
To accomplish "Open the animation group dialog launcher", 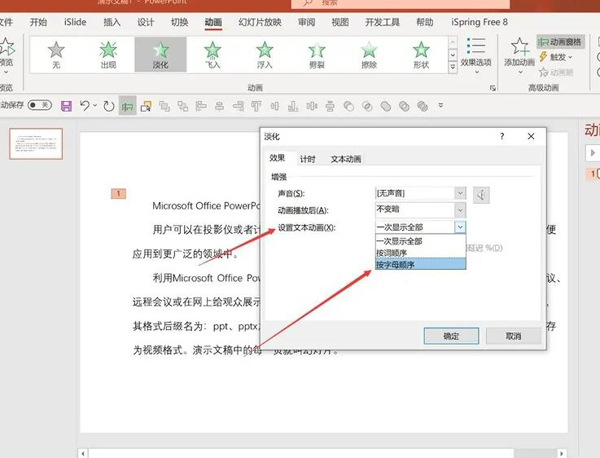I will tap(492, 88).
